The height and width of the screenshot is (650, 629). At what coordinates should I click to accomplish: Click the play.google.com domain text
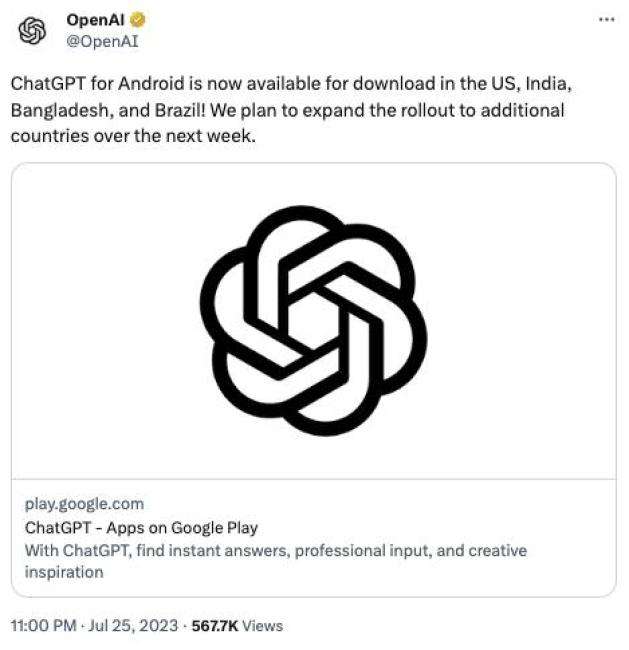84,504
